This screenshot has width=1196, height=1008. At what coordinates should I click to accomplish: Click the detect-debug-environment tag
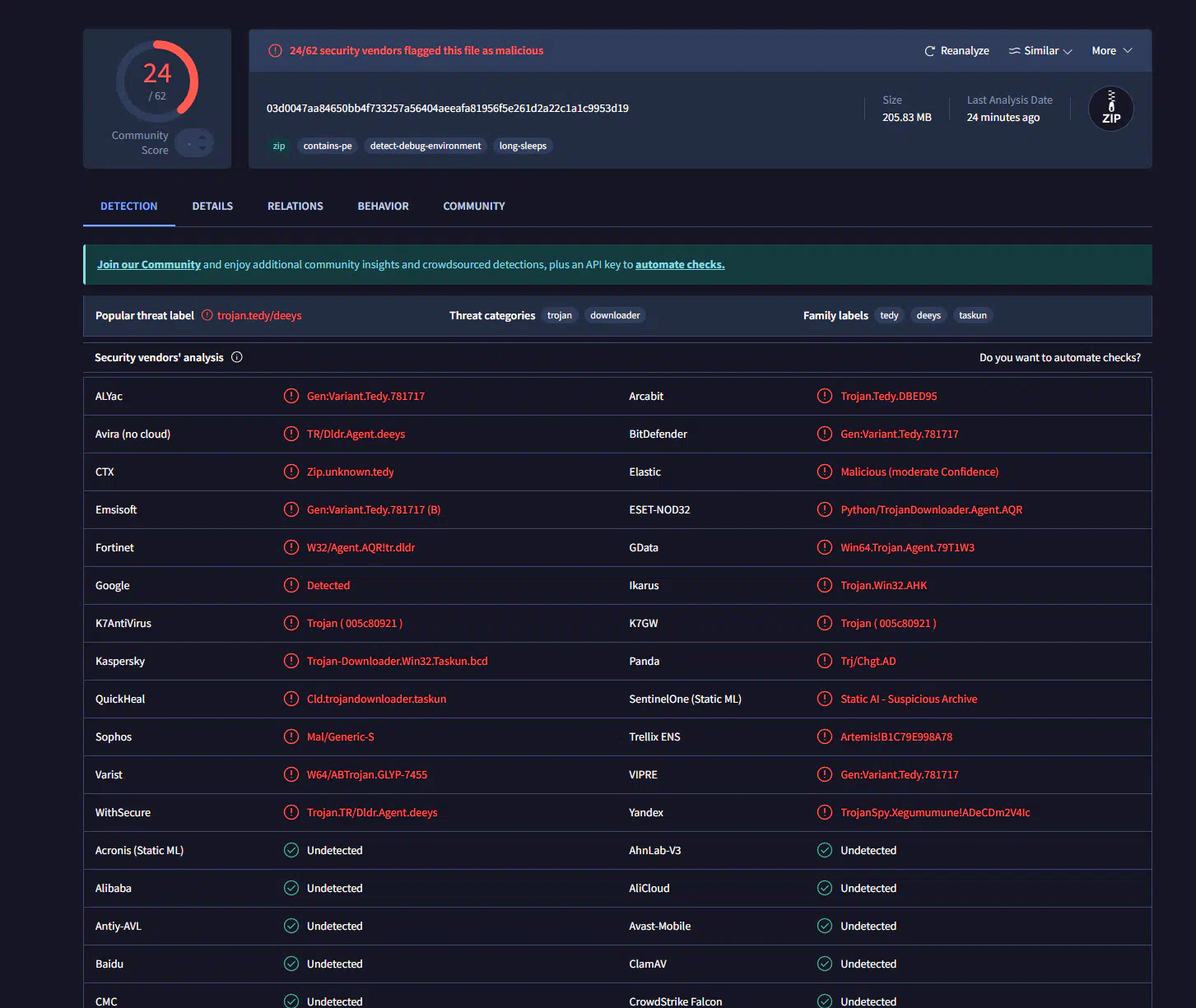pyautogui.click(x=426, y=146)
